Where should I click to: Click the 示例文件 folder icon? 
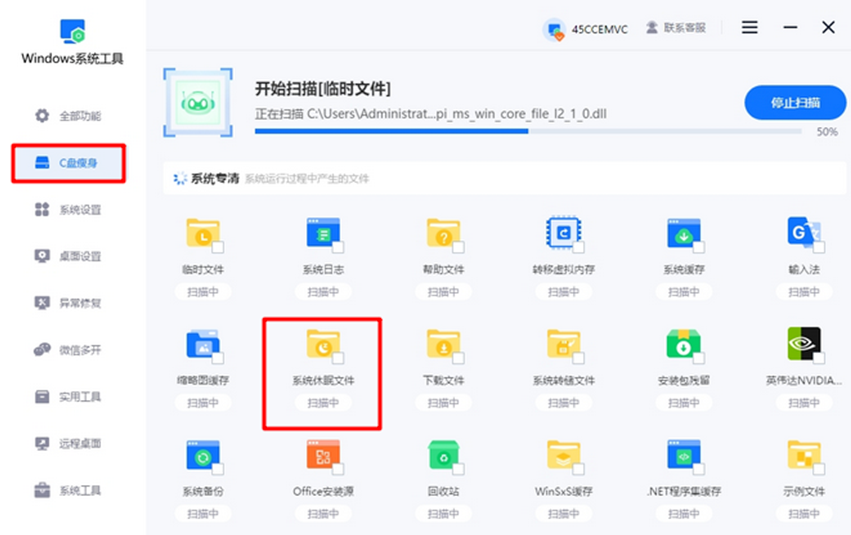(804, 455)
